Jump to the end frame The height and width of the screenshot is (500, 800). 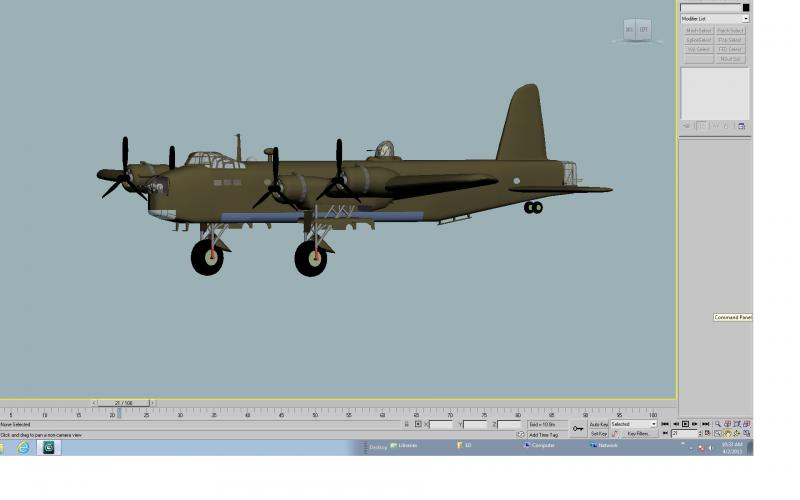[x=706, y=424]
